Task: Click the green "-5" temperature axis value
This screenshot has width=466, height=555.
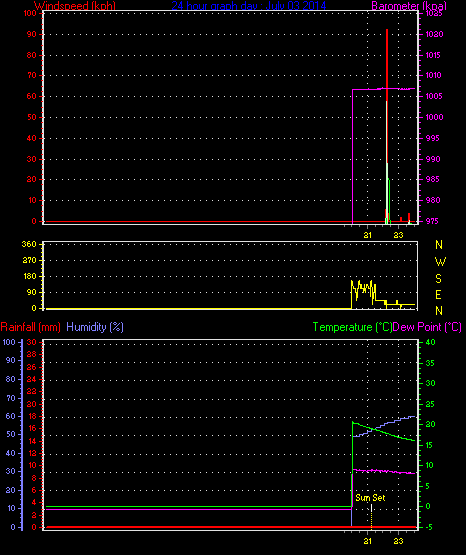Action: pyautogui.click(x=429, y=527)
